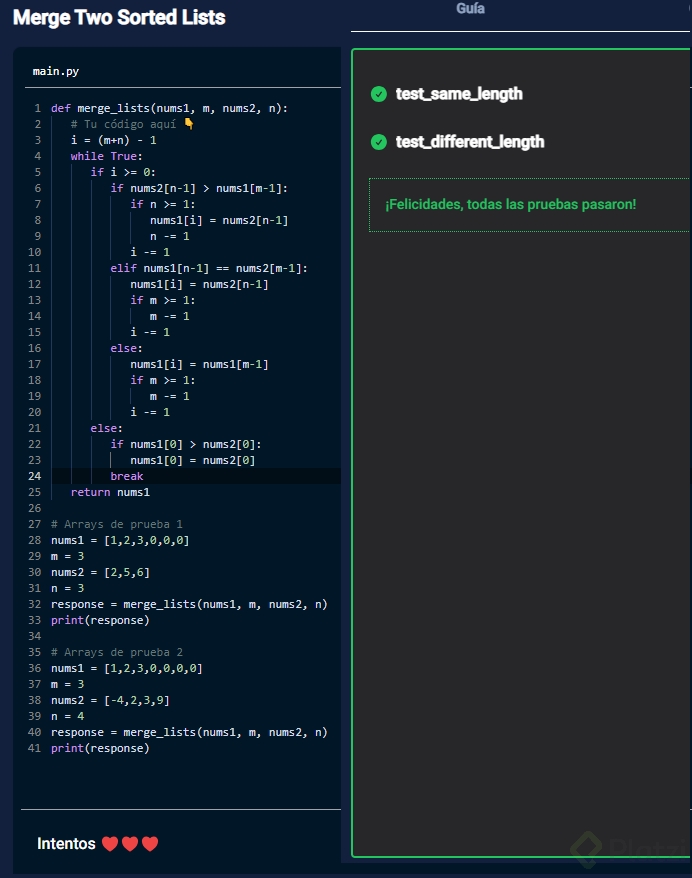Click the Merge Two Sorted Lists title
Screen dimensions: 692x878
click(119, 18)
